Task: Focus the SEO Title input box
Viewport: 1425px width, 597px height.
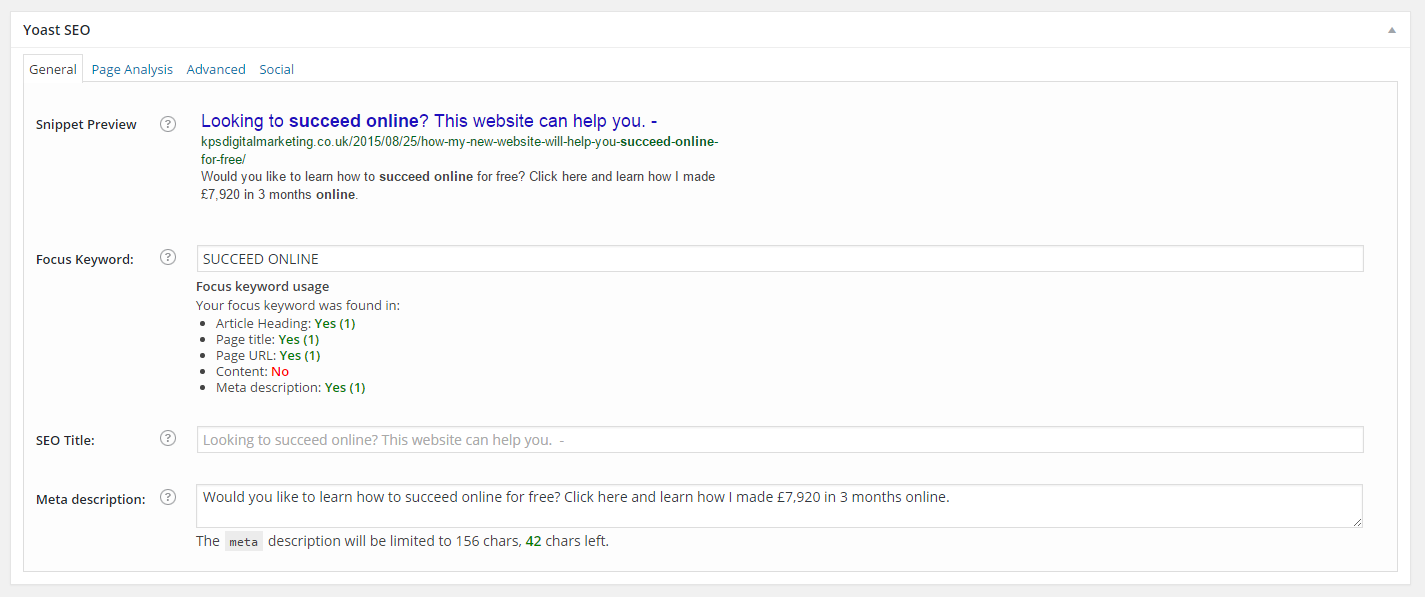Action: click(x=780, y=440)
